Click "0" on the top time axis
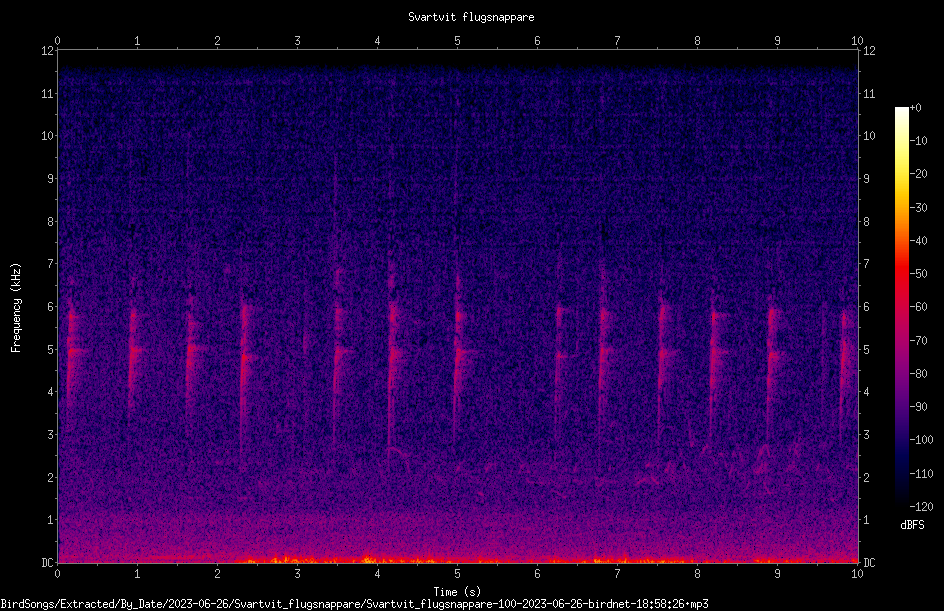The image size is (944, 611). pos(57,40)
